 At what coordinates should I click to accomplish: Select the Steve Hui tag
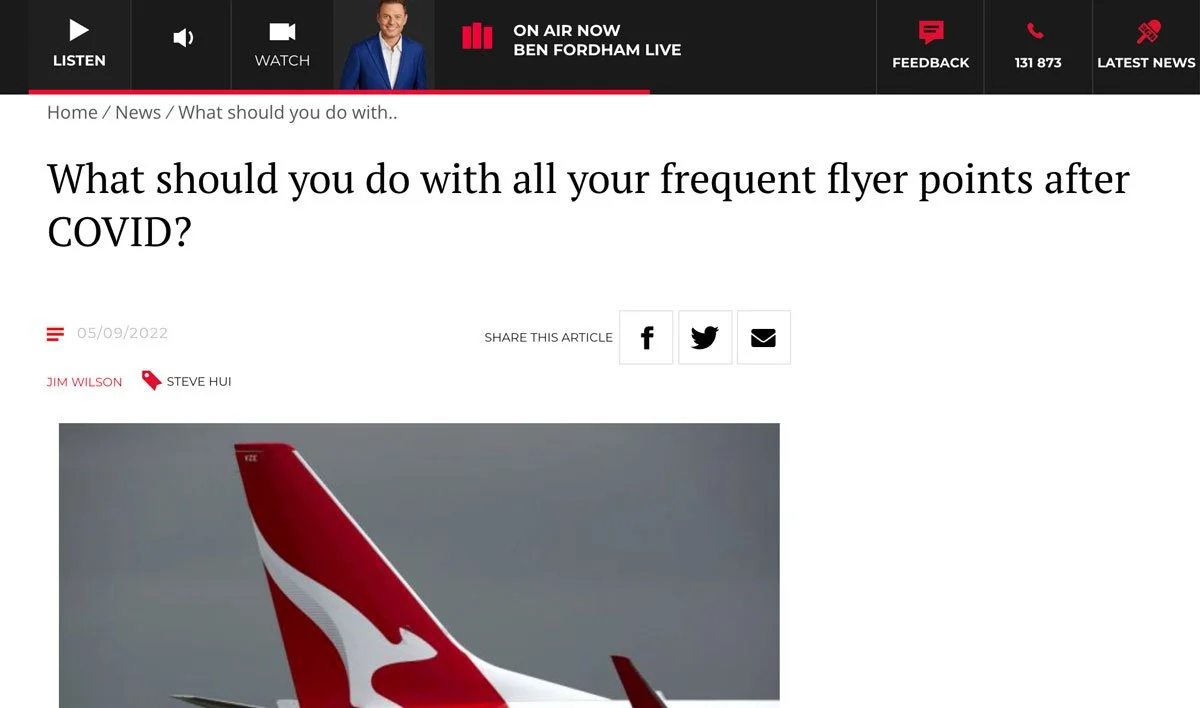pos(199,382)
